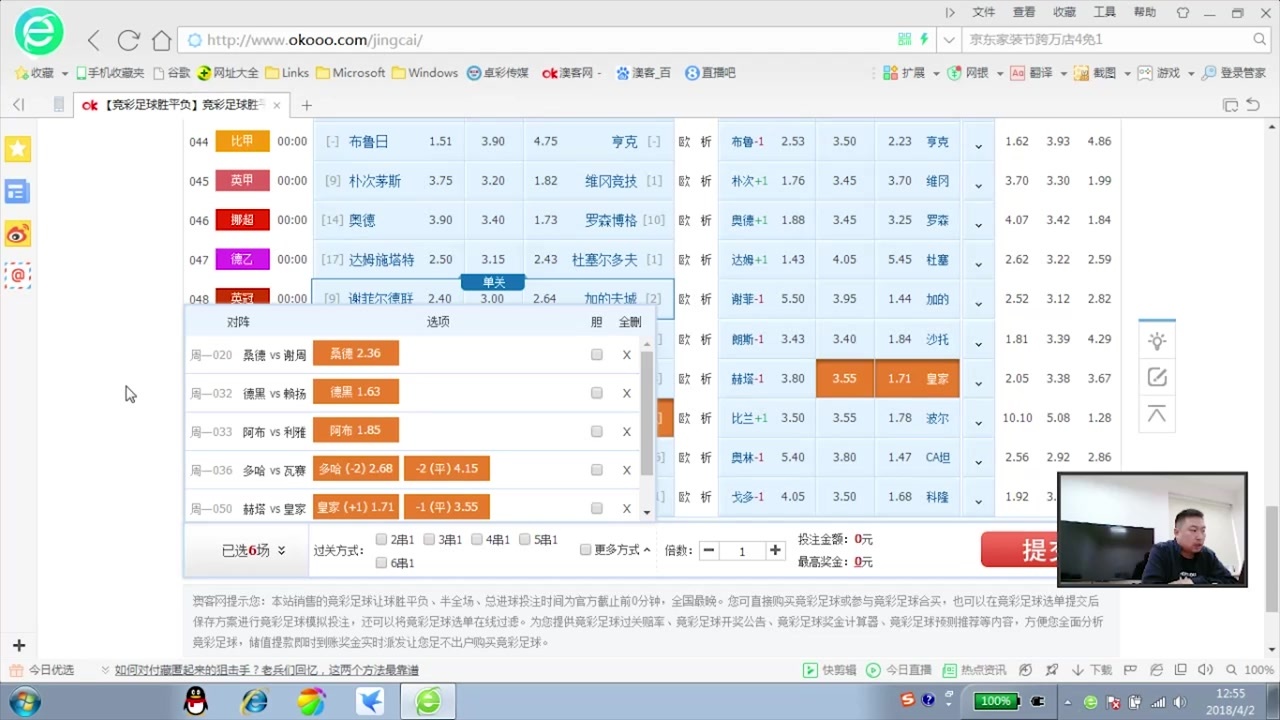Jump to page top with the up arrow icon
1280x720 pixels.
click(x=1157, y=413)
